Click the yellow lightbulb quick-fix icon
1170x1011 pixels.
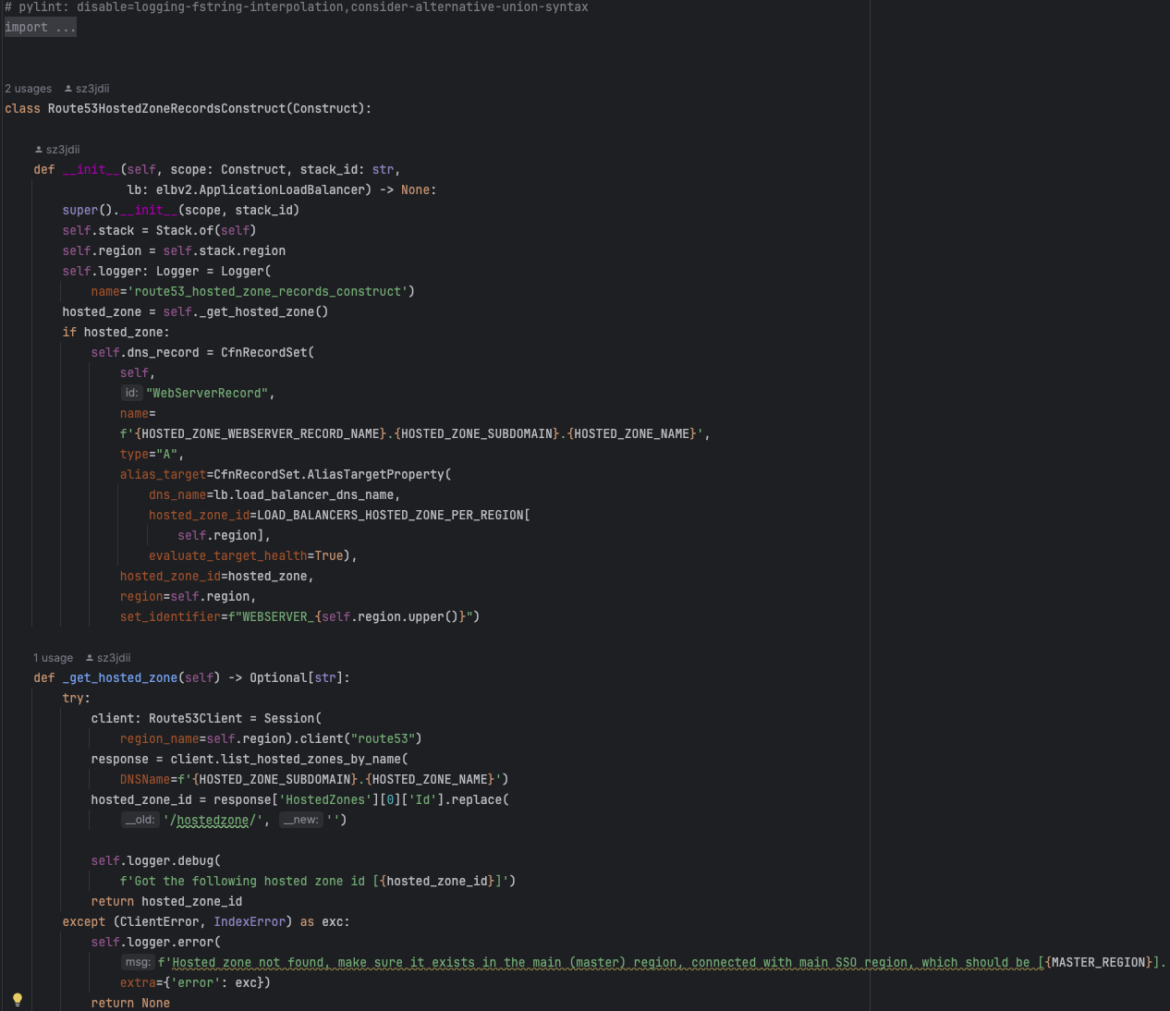pyautogui.click(x=17, y=999)
